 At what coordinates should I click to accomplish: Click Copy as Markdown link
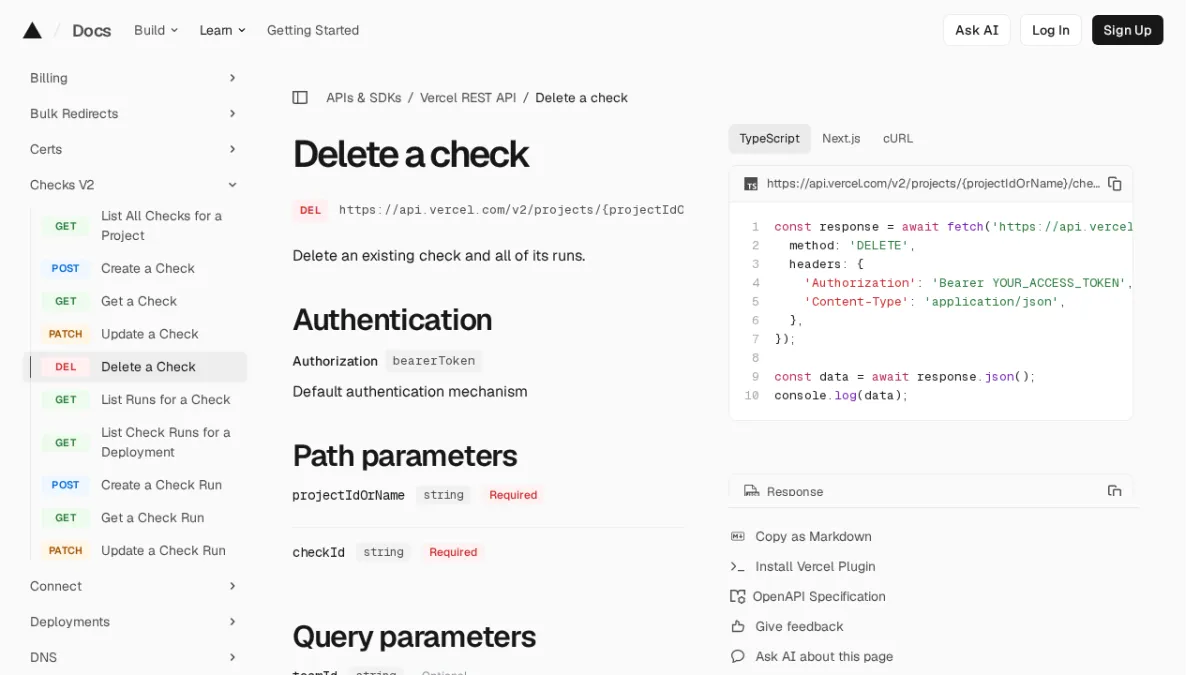point(813,537)
